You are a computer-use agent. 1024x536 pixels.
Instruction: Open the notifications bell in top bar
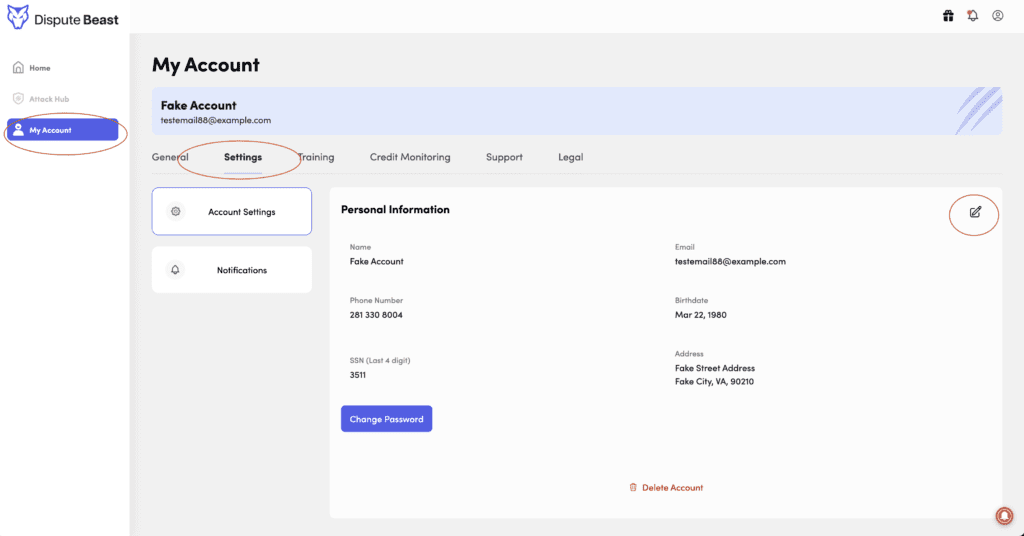click(973, 16)
